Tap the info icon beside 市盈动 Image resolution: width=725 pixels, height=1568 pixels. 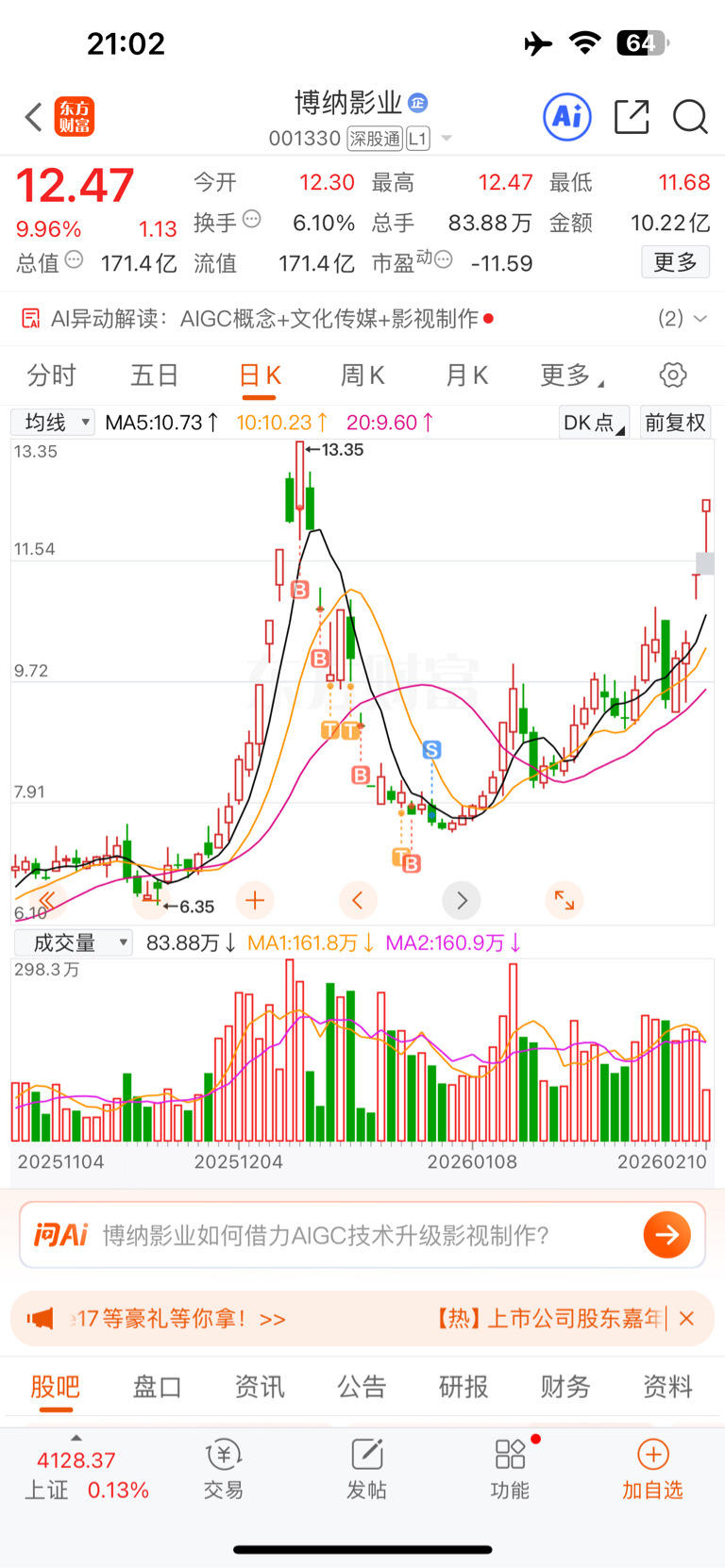click(443, 259)
